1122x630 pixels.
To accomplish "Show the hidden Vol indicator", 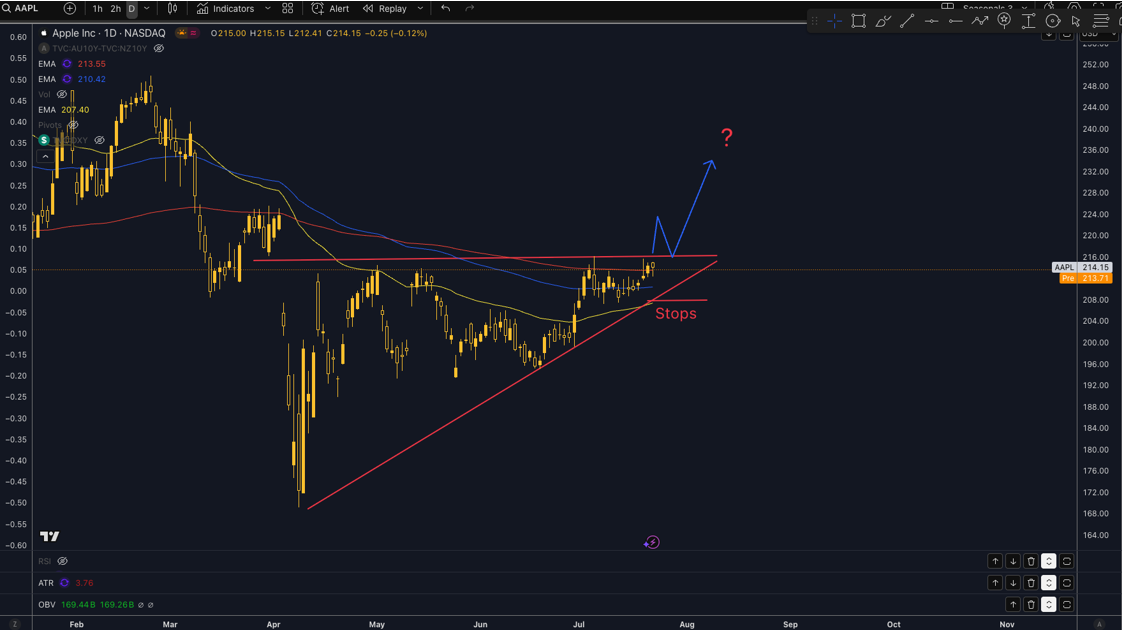I will 62,94.
